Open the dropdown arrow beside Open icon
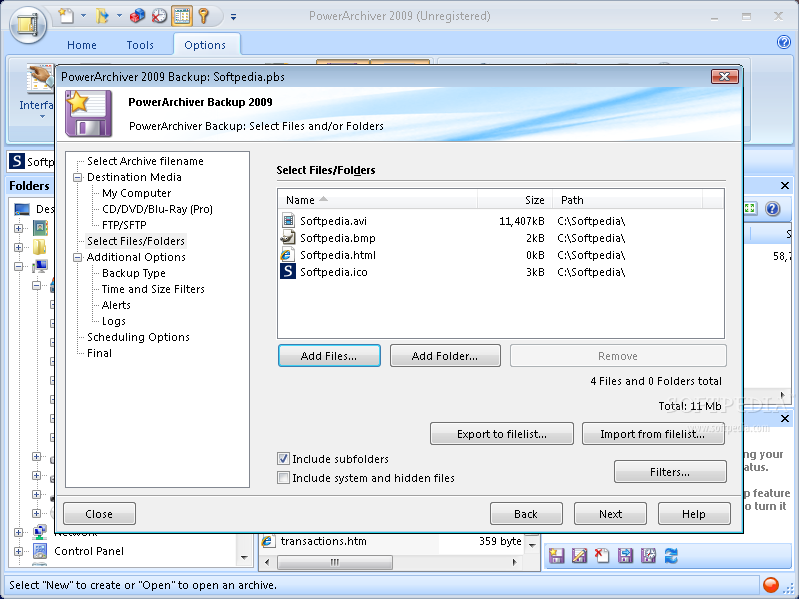This screenshot has width=799, height=599. pyautogui.click(x=119, y=16)
